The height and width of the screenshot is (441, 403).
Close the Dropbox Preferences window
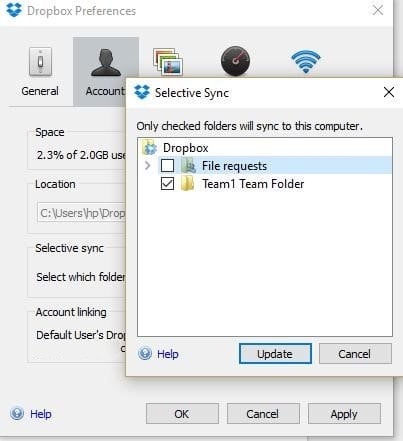click(x=378, y=10)
